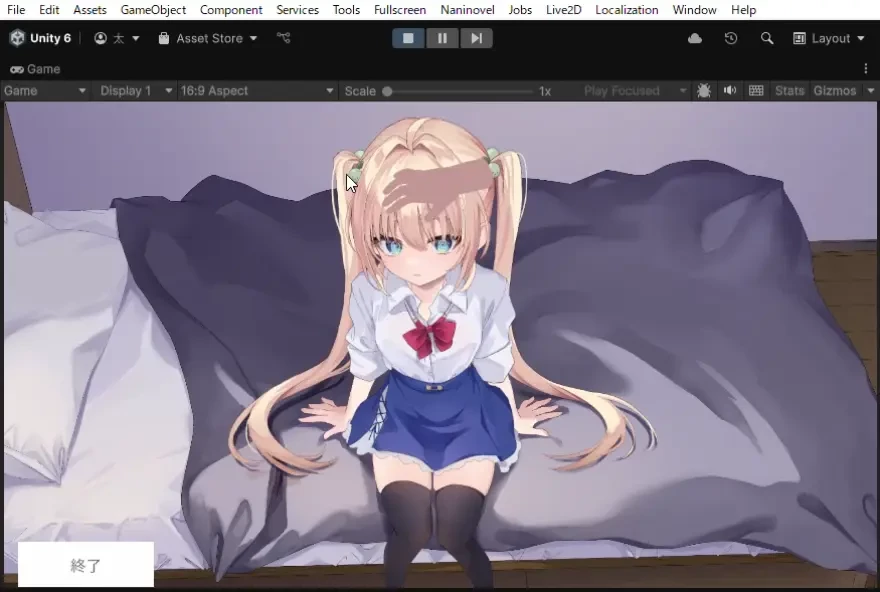Open the version control graph icon
The height and width of the screenshot is (592, 880).
pos(283,38)
